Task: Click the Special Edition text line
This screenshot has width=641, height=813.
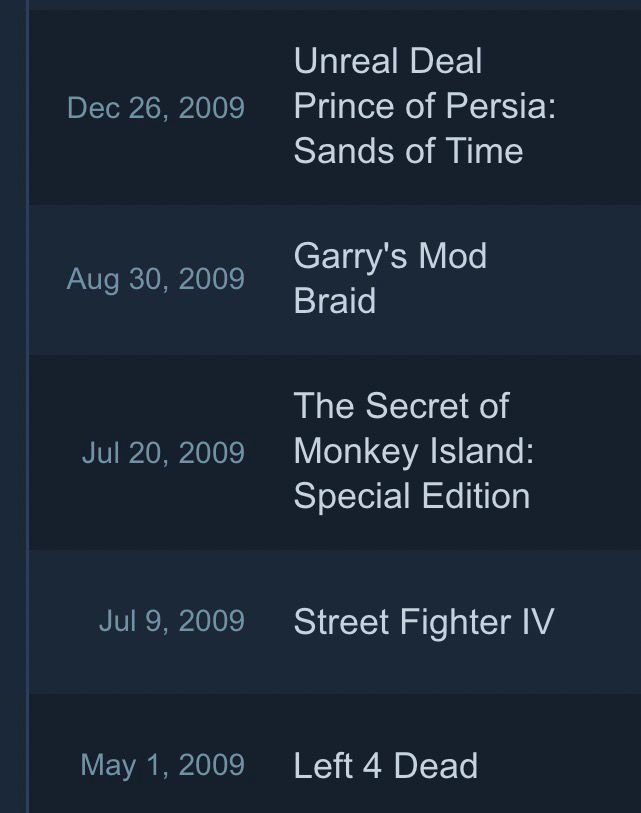Action: click(412, 496)
